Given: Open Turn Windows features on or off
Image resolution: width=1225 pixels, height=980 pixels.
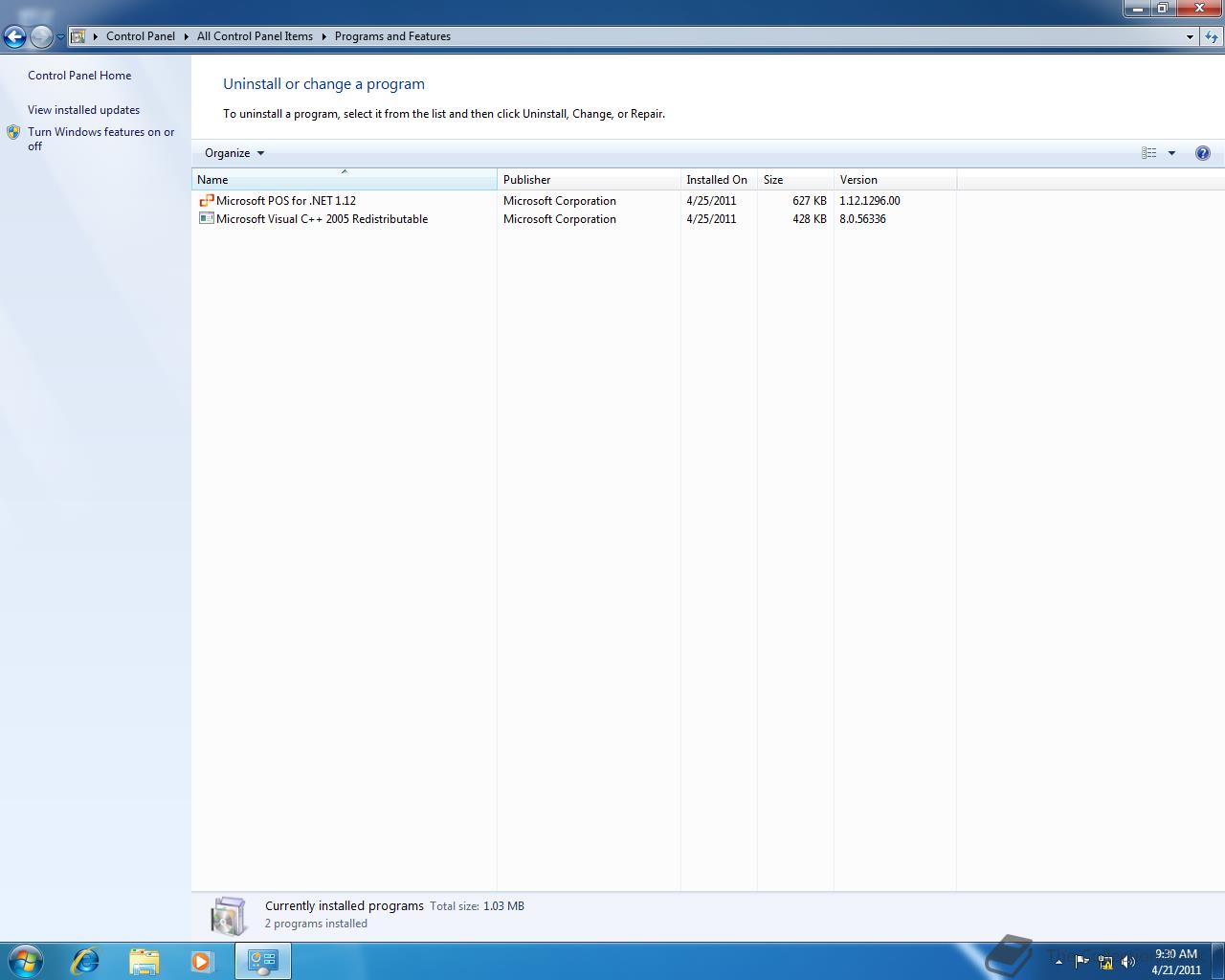Looking at the screenshot, I should (x=100, y=139).
